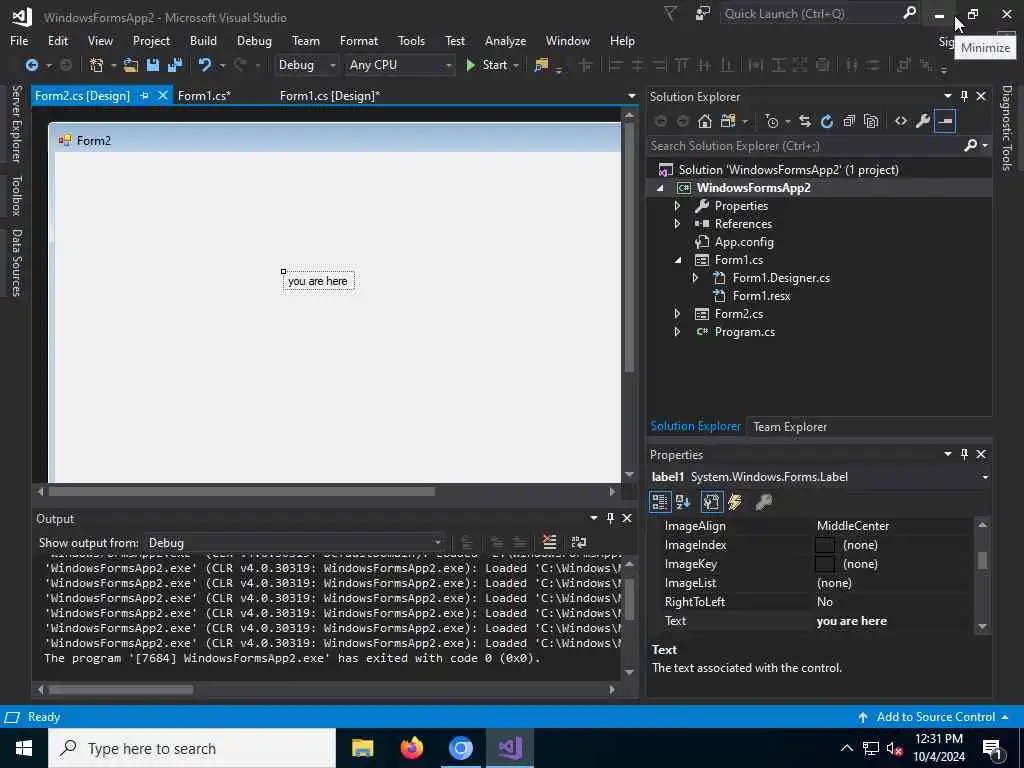Collapse the WindowsFormsApp2 project node
1024x768 pixels.
click(x=660, y=188)
